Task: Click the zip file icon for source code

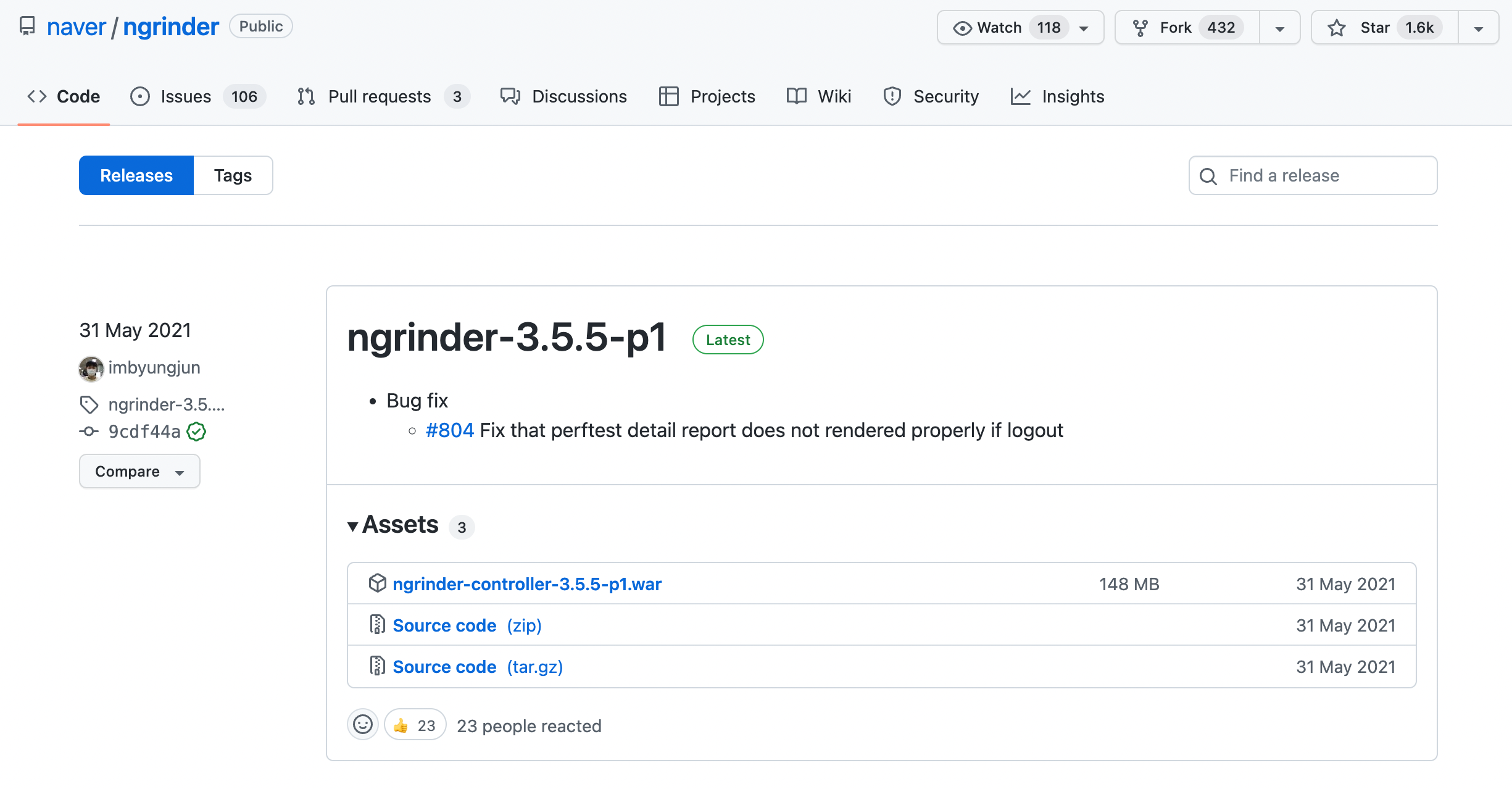Action: [377, 625]
